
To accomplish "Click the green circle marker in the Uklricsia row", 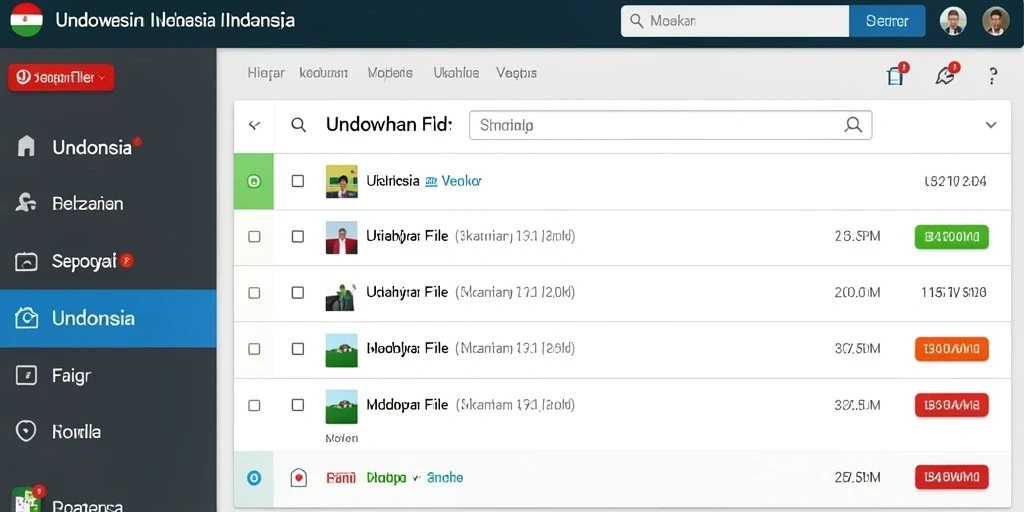I will pos(254,182).
